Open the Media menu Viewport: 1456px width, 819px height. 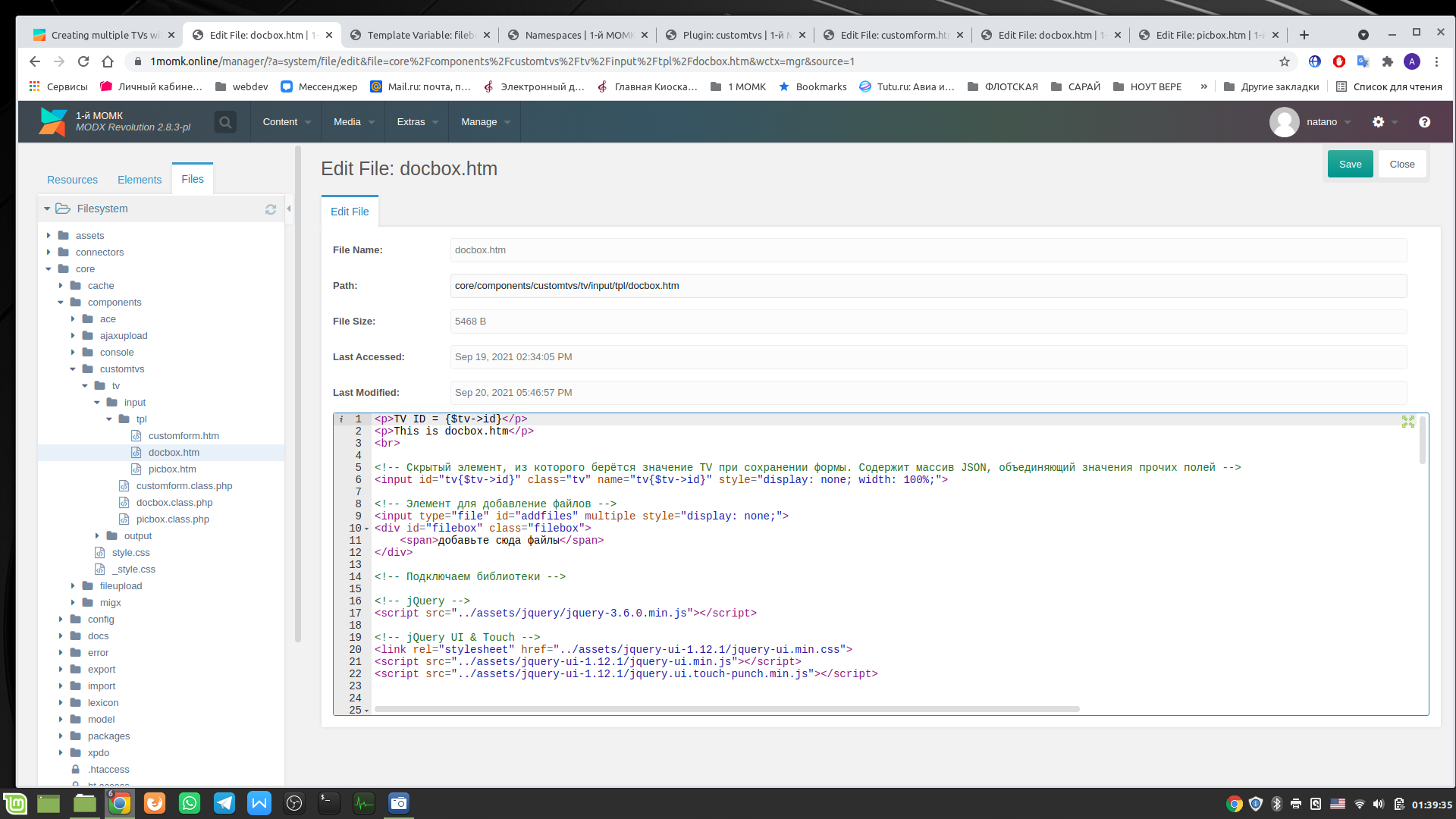(353, 122)
